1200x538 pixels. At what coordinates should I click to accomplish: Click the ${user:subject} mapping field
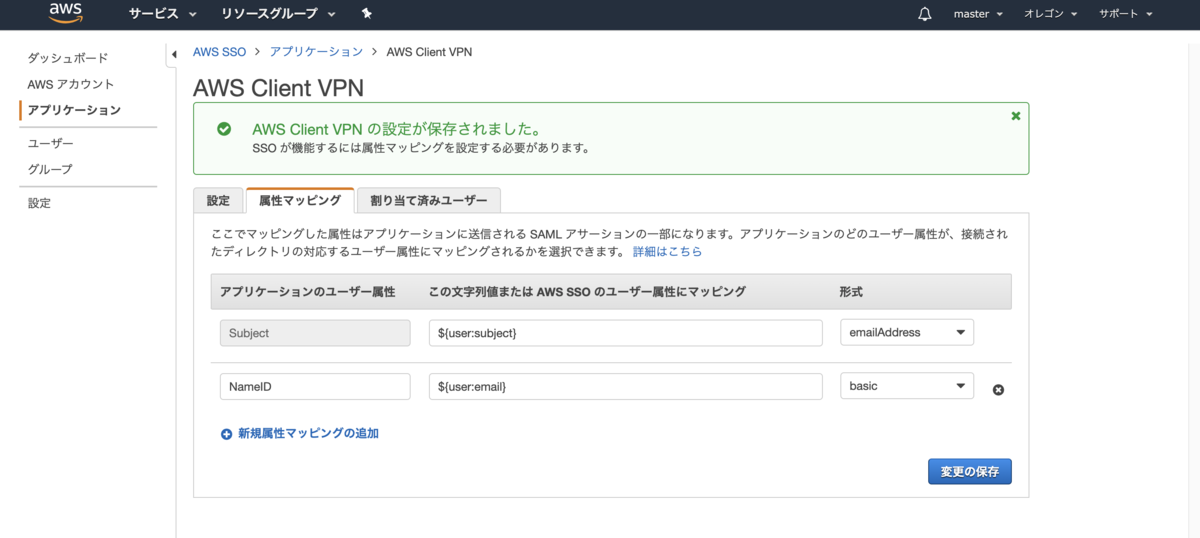tap(625, 333)
